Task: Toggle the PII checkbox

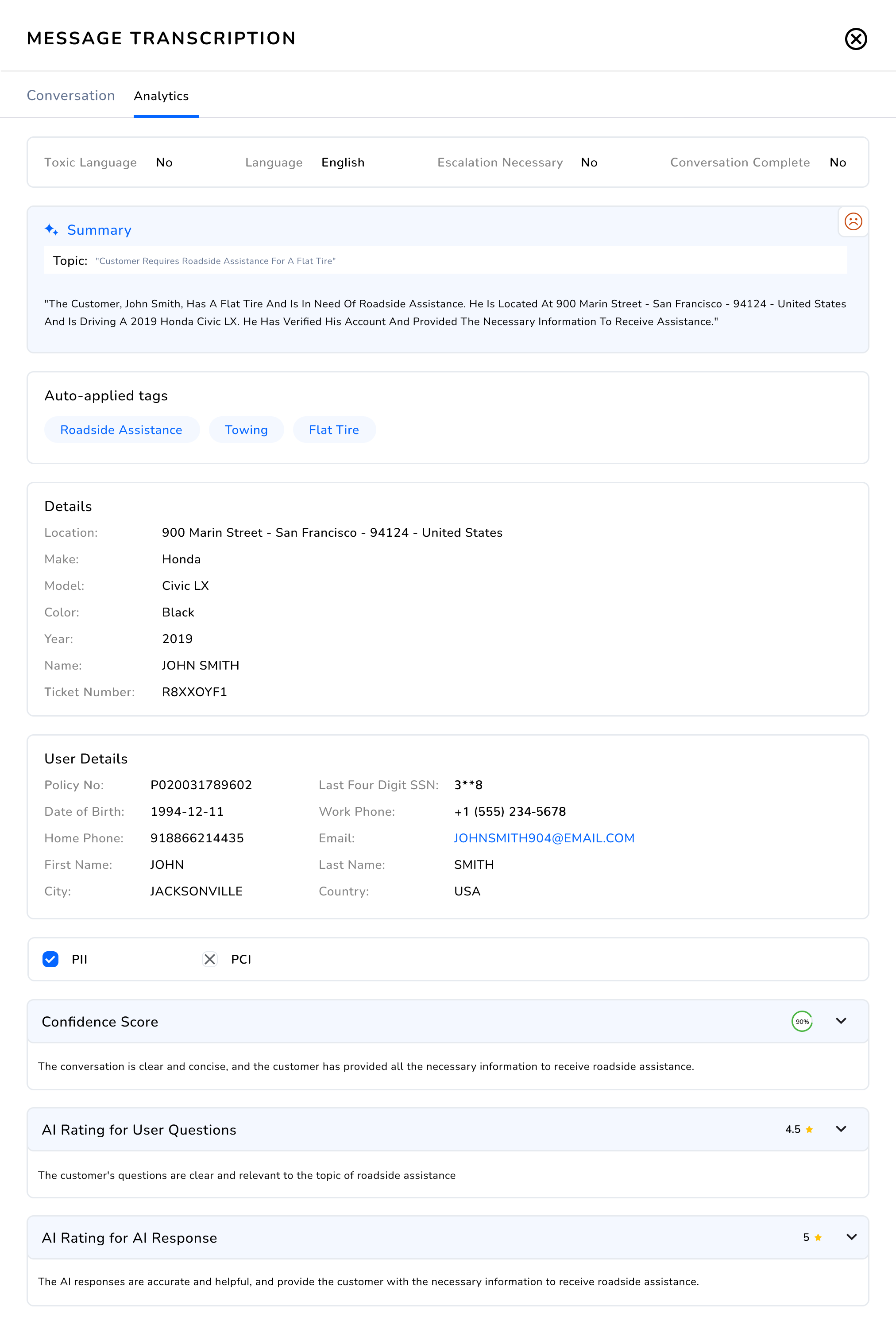Action: point(50,959)
